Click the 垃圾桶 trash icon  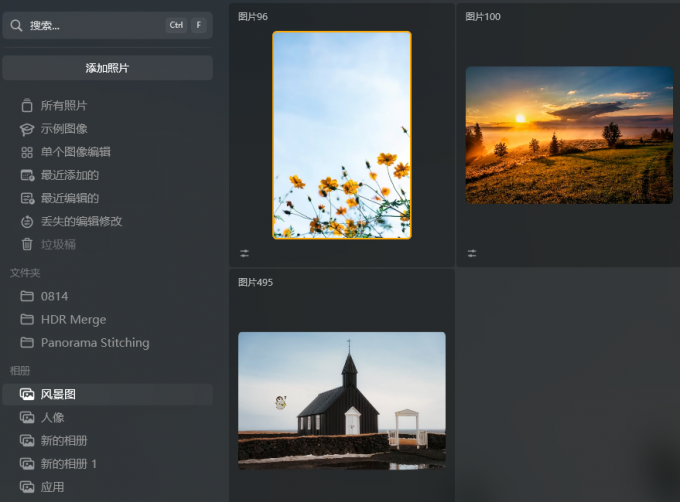tap(27, 244)
